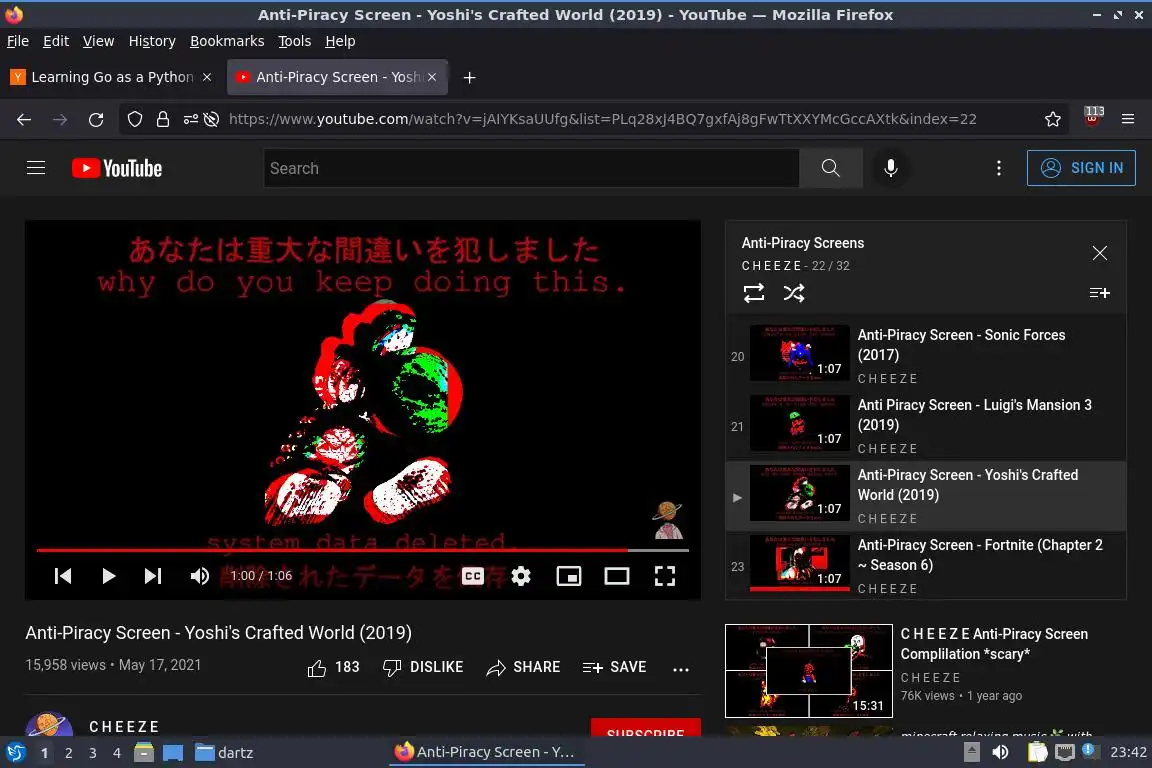The height and width of the screenshot is (768, 1152).
Task: Toggle shuffle playlist
Action: pos(793,293)
